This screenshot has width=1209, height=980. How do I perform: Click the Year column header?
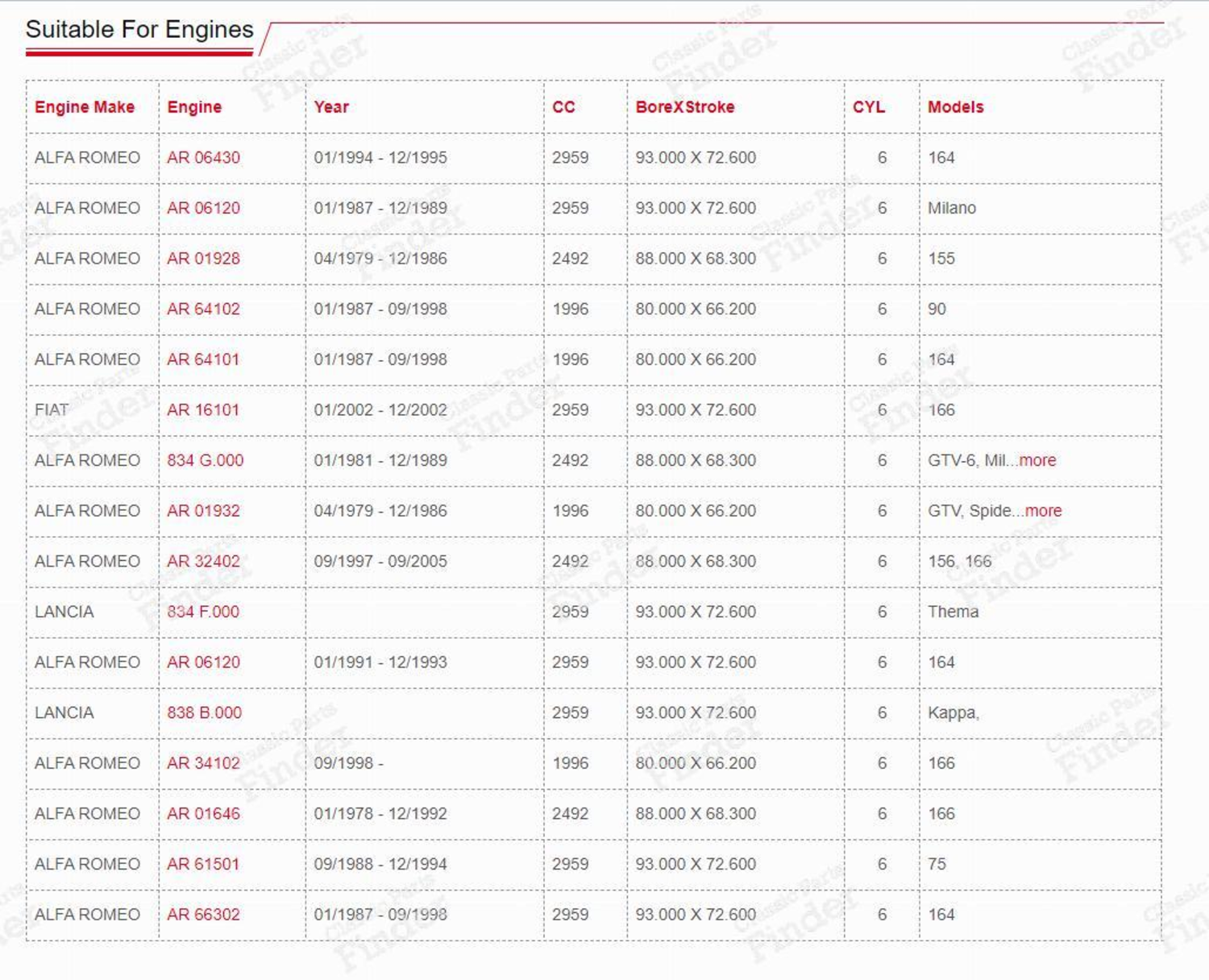click(x=331, y=107)
